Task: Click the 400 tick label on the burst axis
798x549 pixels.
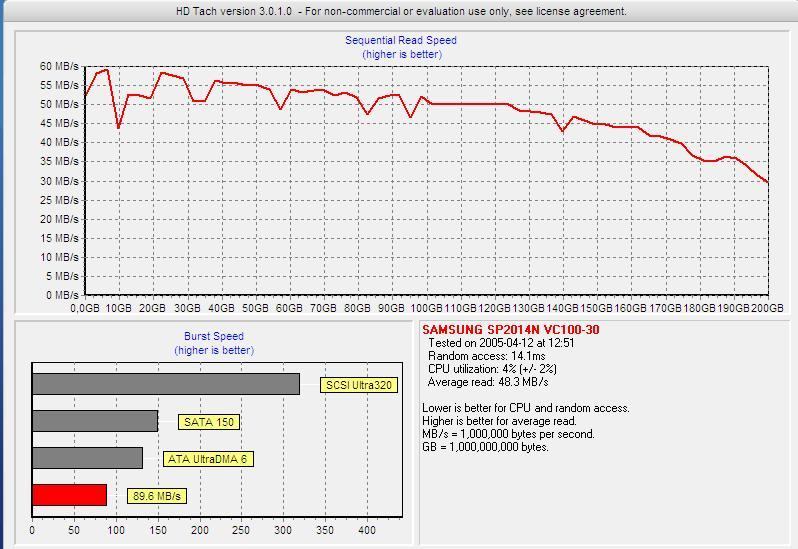Action: tap(367, 530)
